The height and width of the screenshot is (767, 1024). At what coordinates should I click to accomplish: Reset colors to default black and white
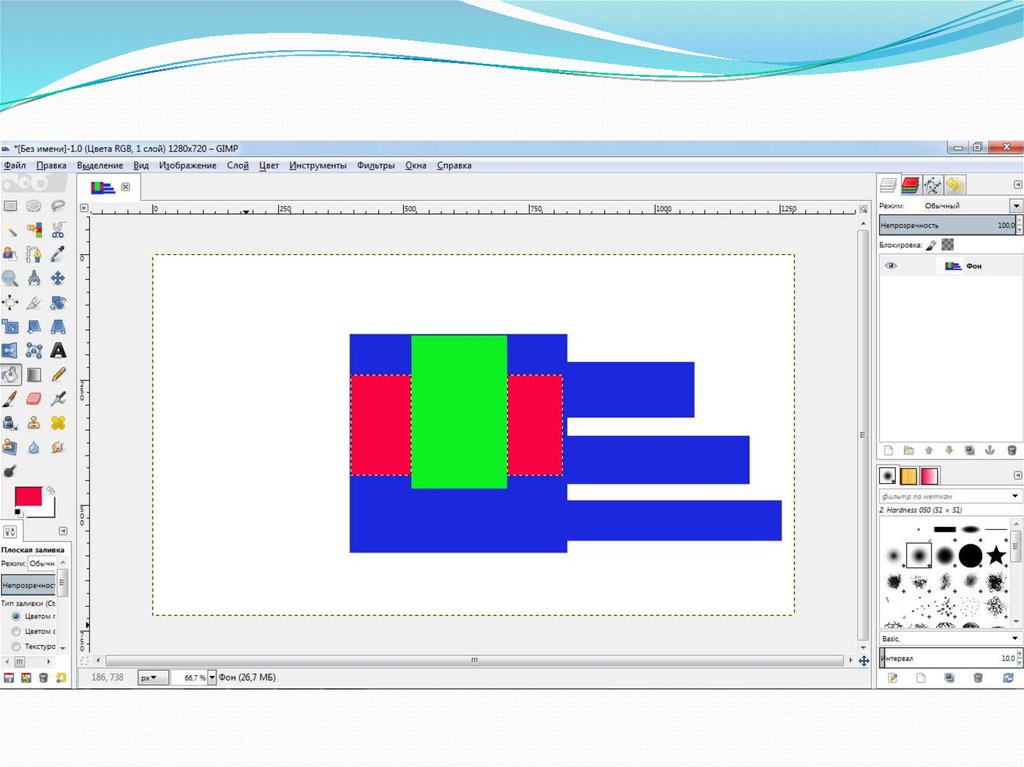[x=18, y=512]
